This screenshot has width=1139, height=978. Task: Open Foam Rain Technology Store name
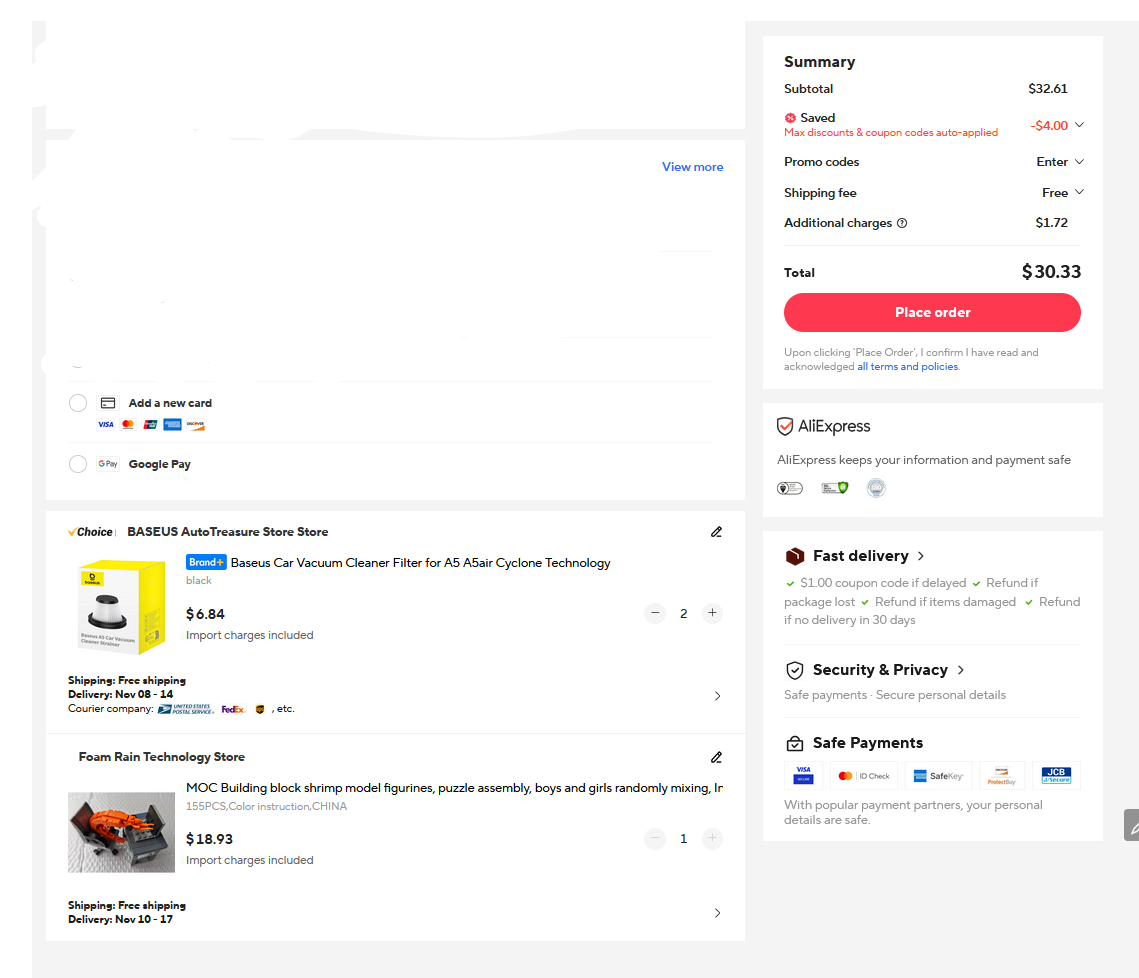pos(161,757)
